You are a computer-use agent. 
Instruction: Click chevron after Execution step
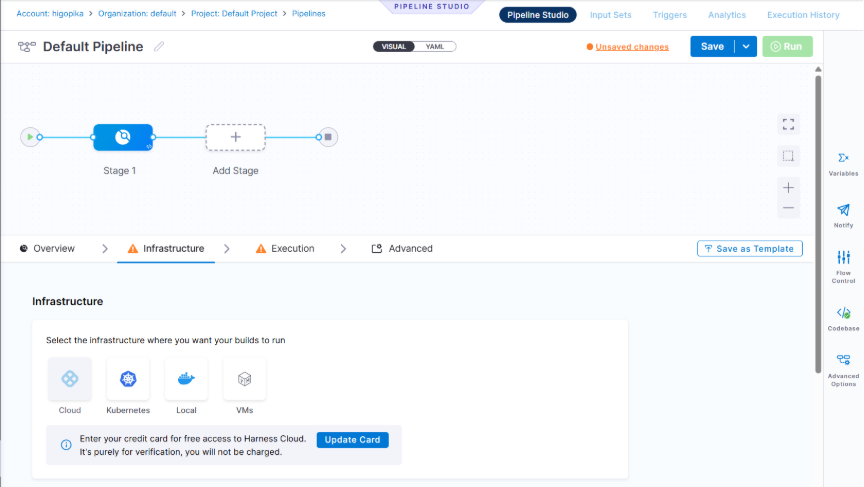[343, 249]
